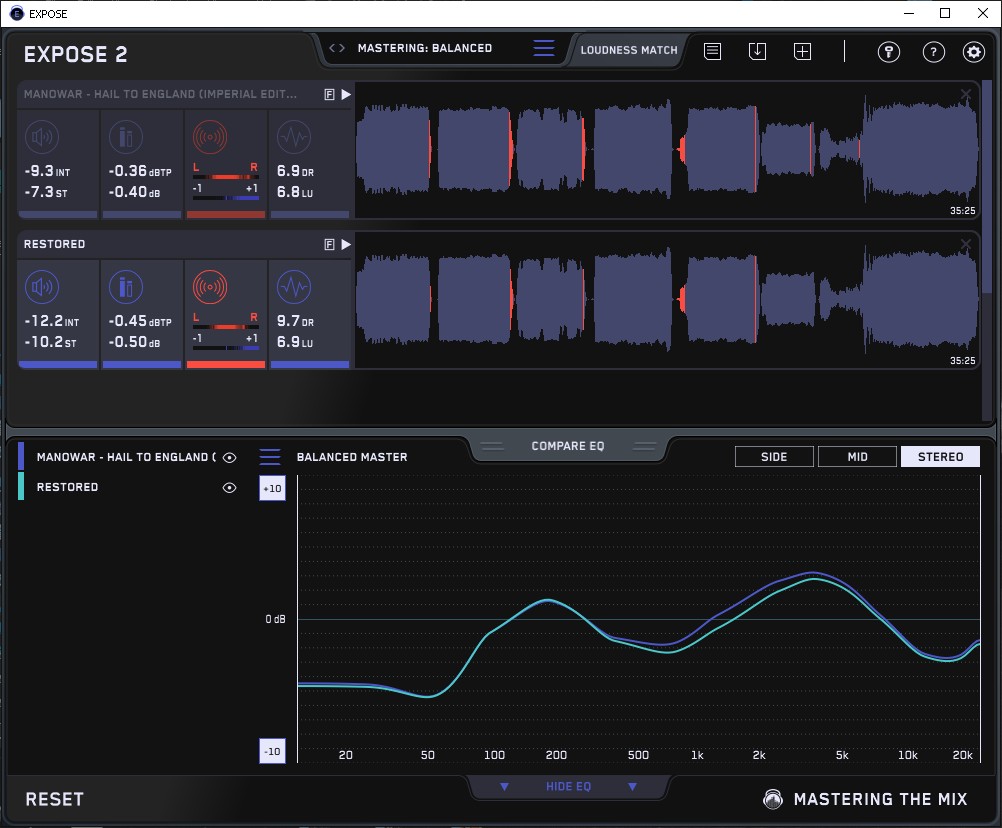
Task: Open settings gear icon
Action: pyautogui.click(x=973, y=52)
